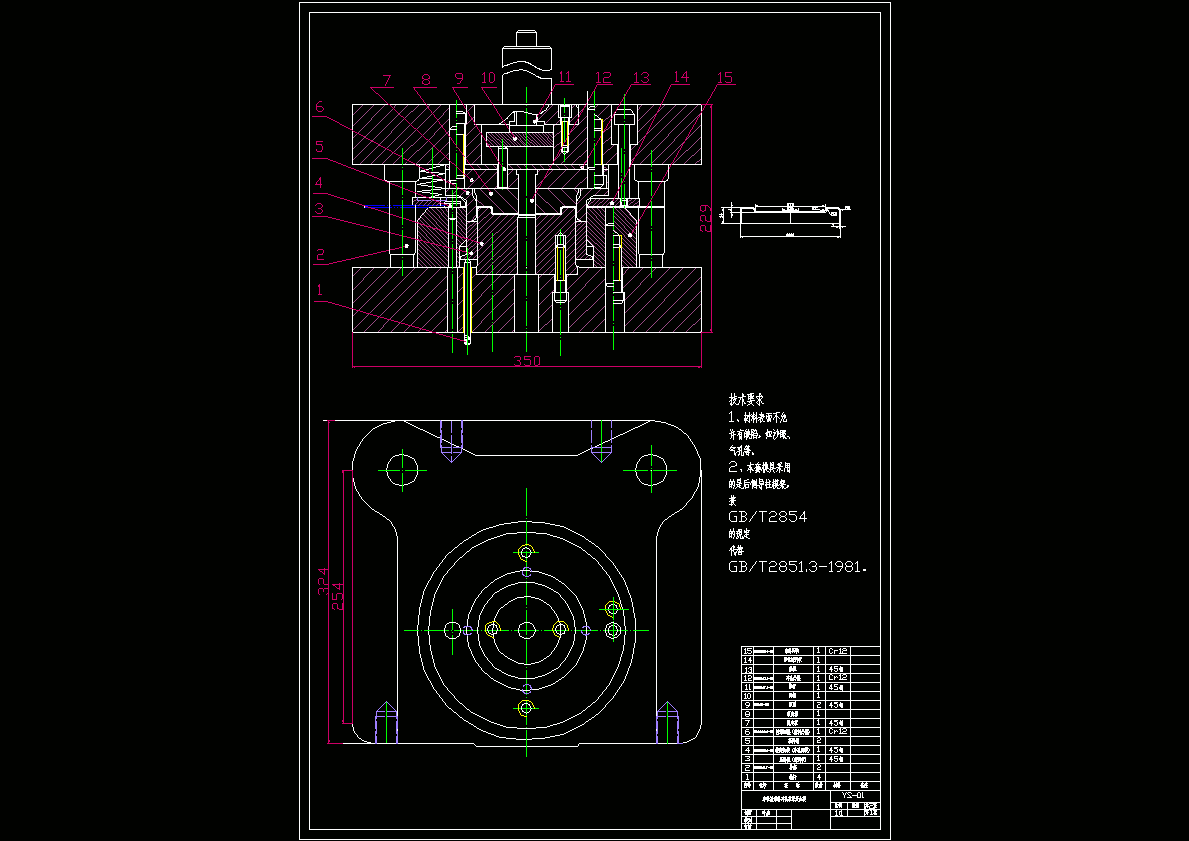1189x841 pixels.
Task: Click Cr12 material in parts row 6
Action: pos(837,731)
